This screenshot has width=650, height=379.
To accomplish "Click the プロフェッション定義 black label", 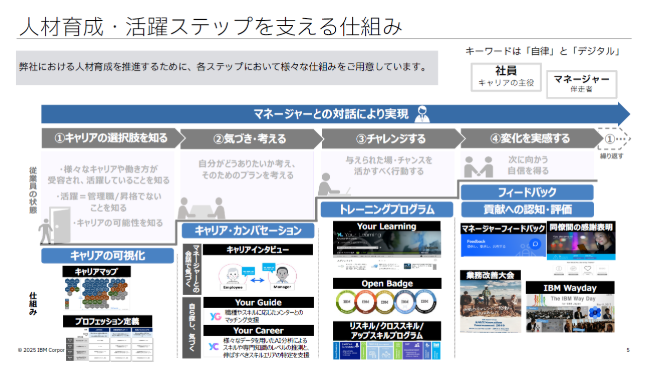I will (107, 321).
